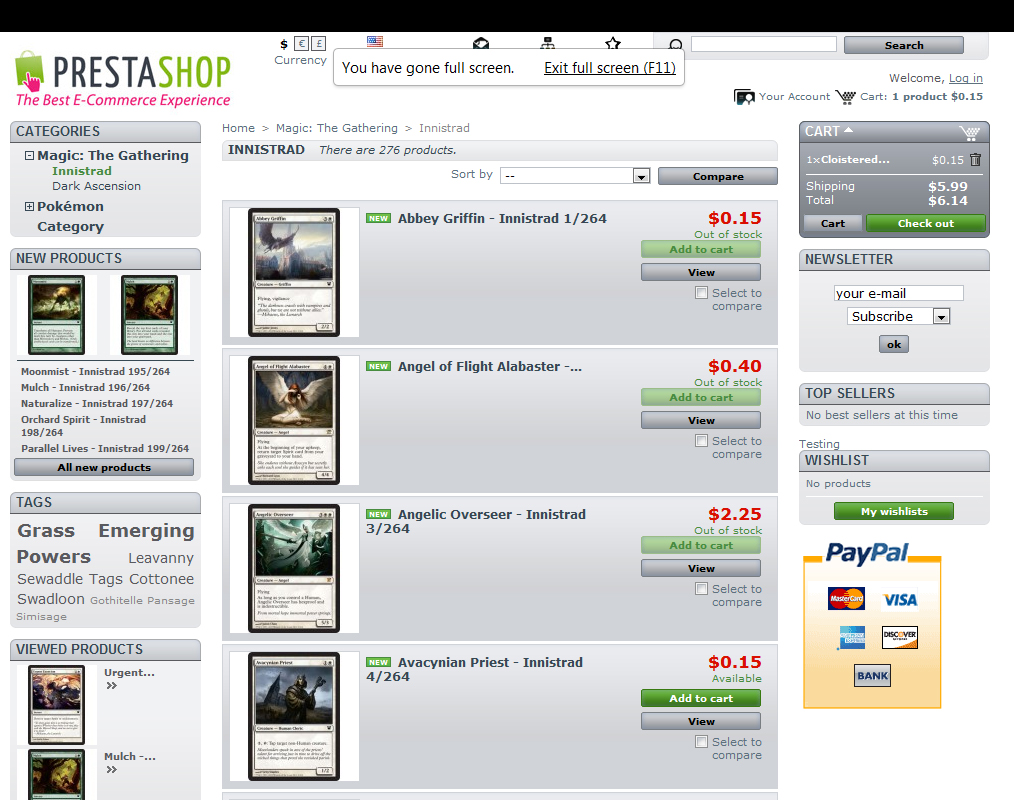
Task: Open Abbey Griffin card image
Action: [x=294, y=272]
